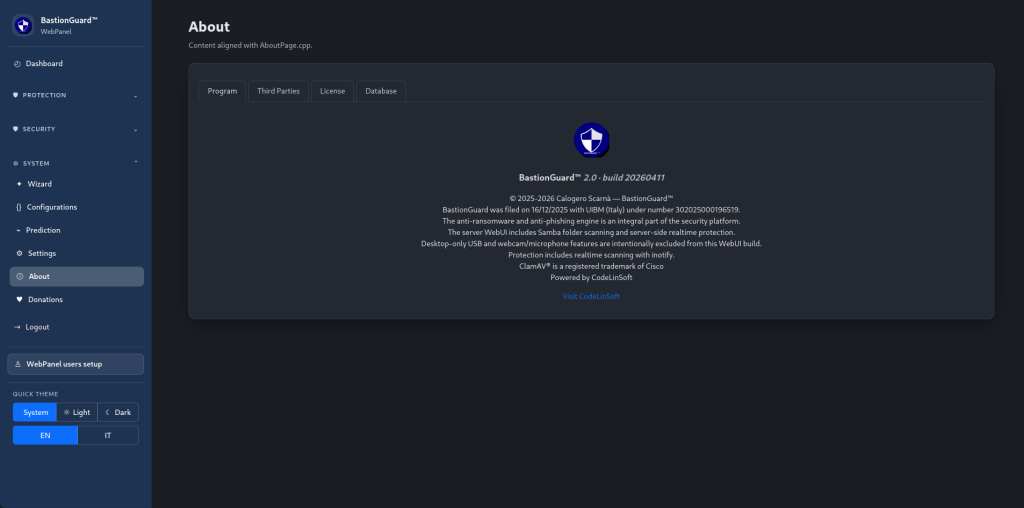Screen dimensions: 1024x508
Task: Click 'ClamAV® is a registered trademark of Cisco'
Action: click(591, 266)
